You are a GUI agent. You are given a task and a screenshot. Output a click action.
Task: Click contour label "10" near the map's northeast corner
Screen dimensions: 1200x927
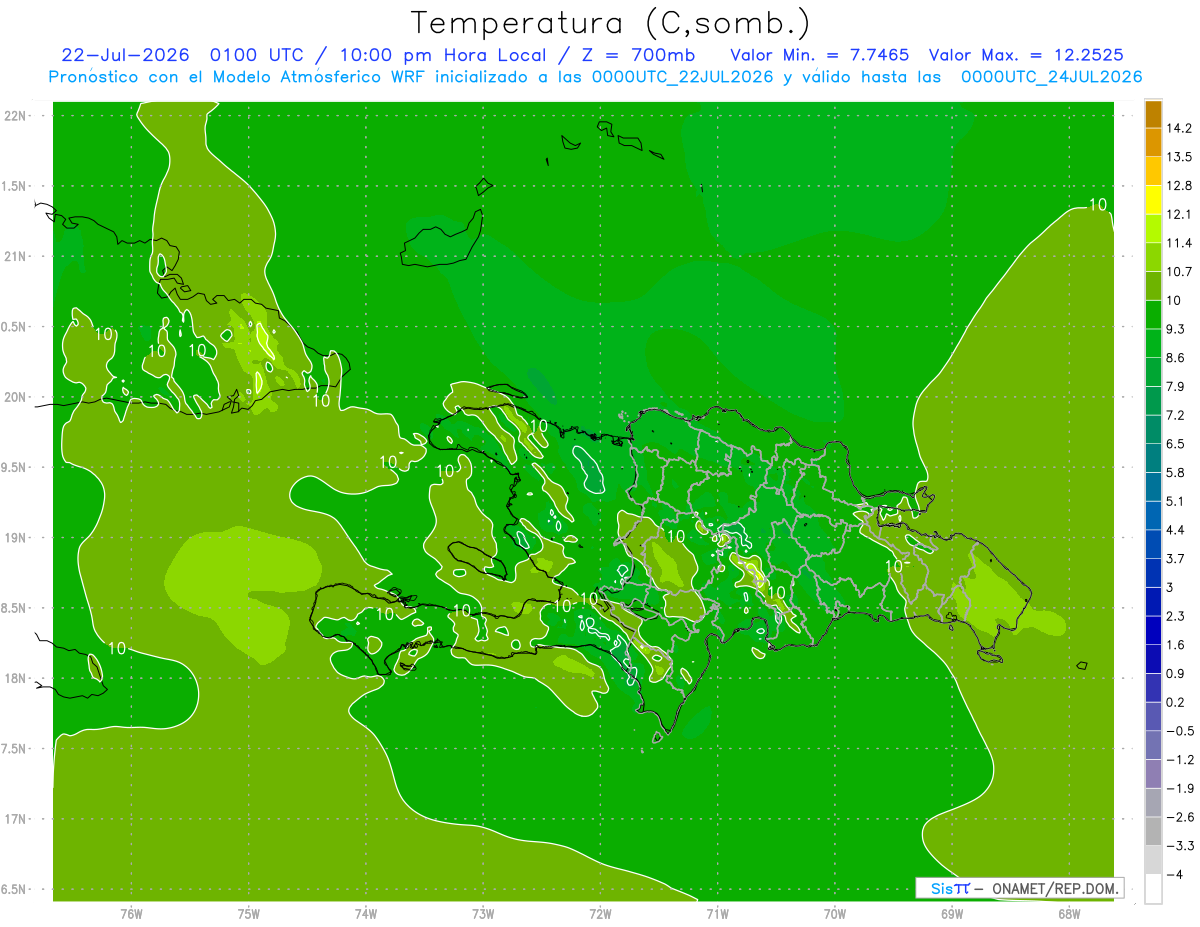[1098, 205]
